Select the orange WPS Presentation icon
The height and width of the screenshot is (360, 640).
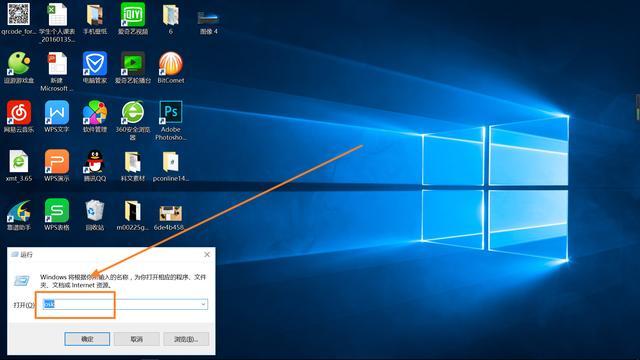(57, 162)
